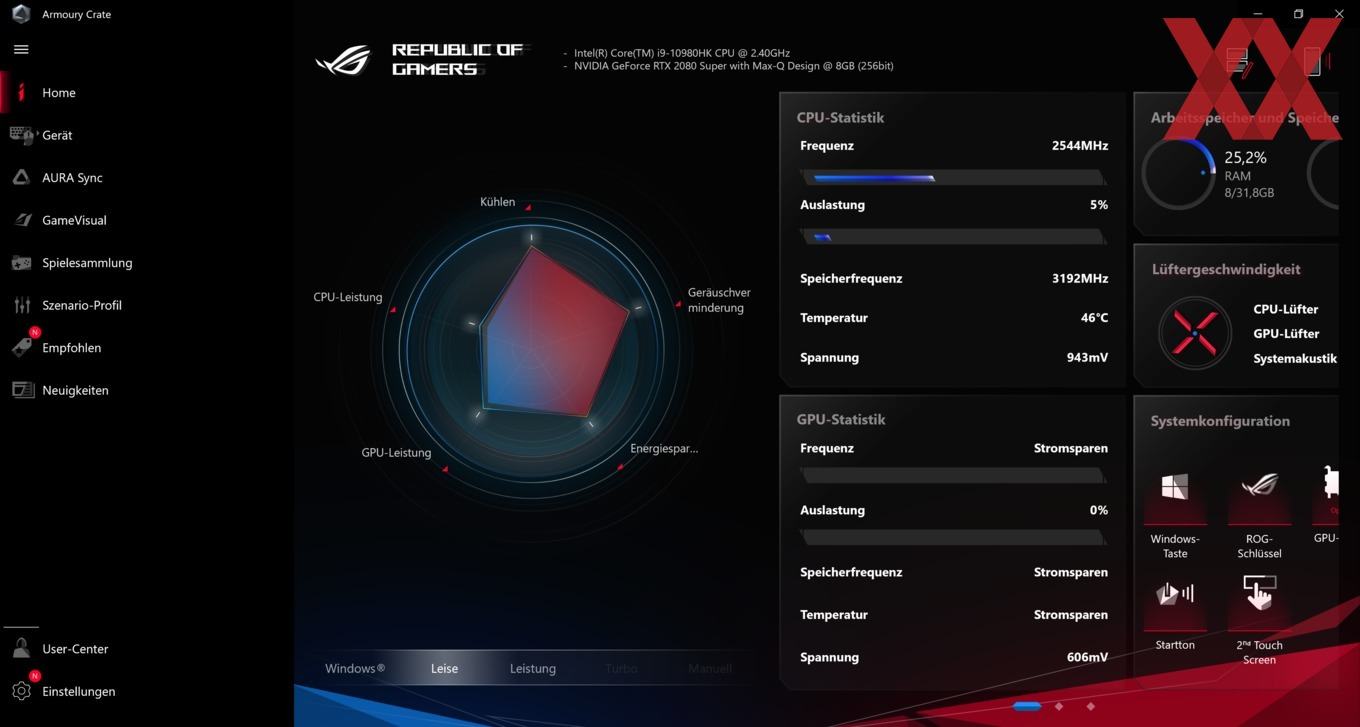Viewport: 1360px width, 727px height.
Task: Click the Energiespar... radar label
Action: [x=664, y=449]
